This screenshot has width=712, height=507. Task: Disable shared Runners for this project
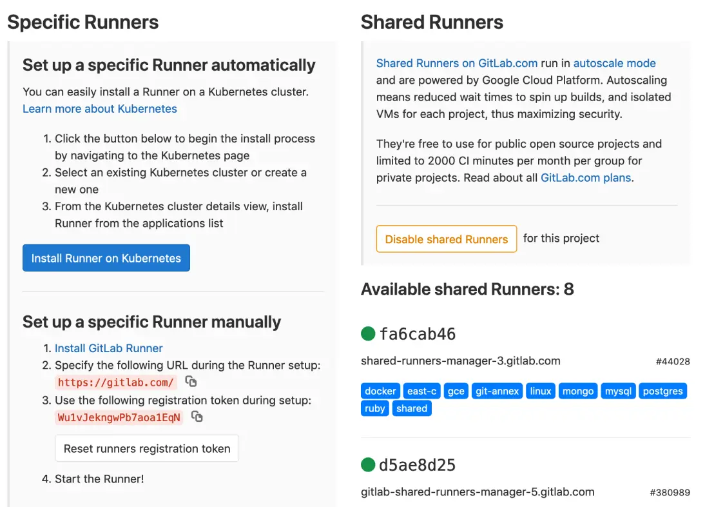(x=446, y=239)
